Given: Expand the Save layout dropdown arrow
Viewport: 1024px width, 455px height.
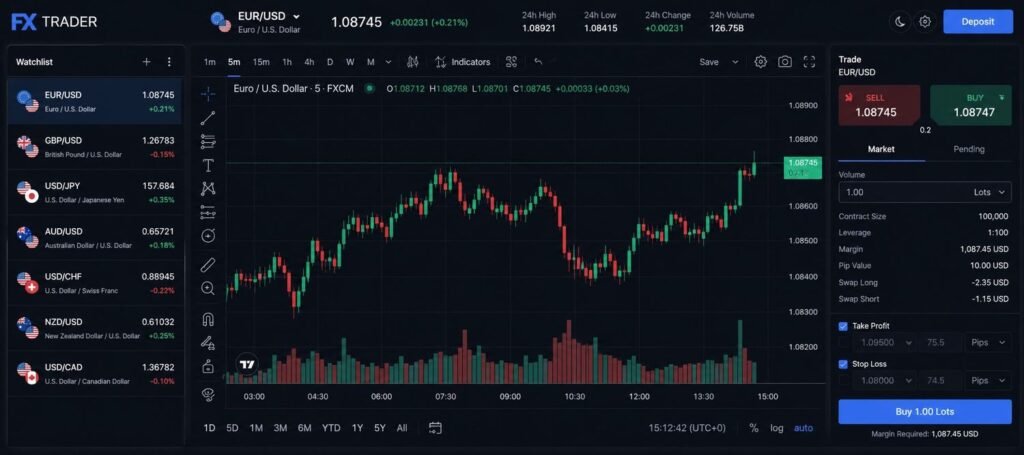Looking at the screenshot, I should pyautogui.click(x=736, y=62).
